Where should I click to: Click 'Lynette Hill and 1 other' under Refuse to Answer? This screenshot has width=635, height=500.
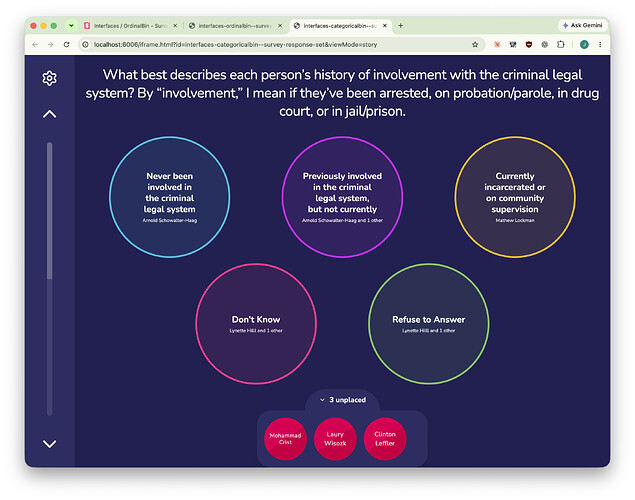(428, 330)
